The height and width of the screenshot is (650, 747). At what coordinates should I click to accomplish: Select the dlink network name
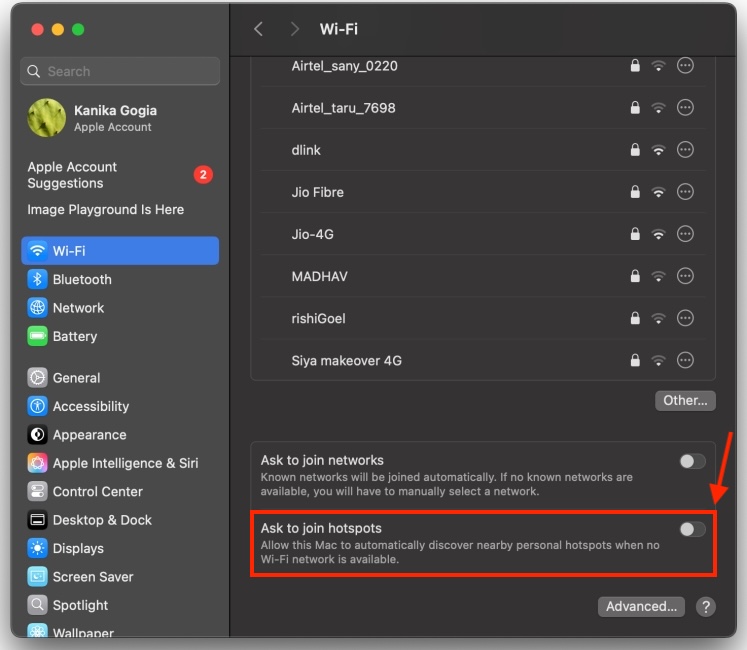(x=306, y=150)
